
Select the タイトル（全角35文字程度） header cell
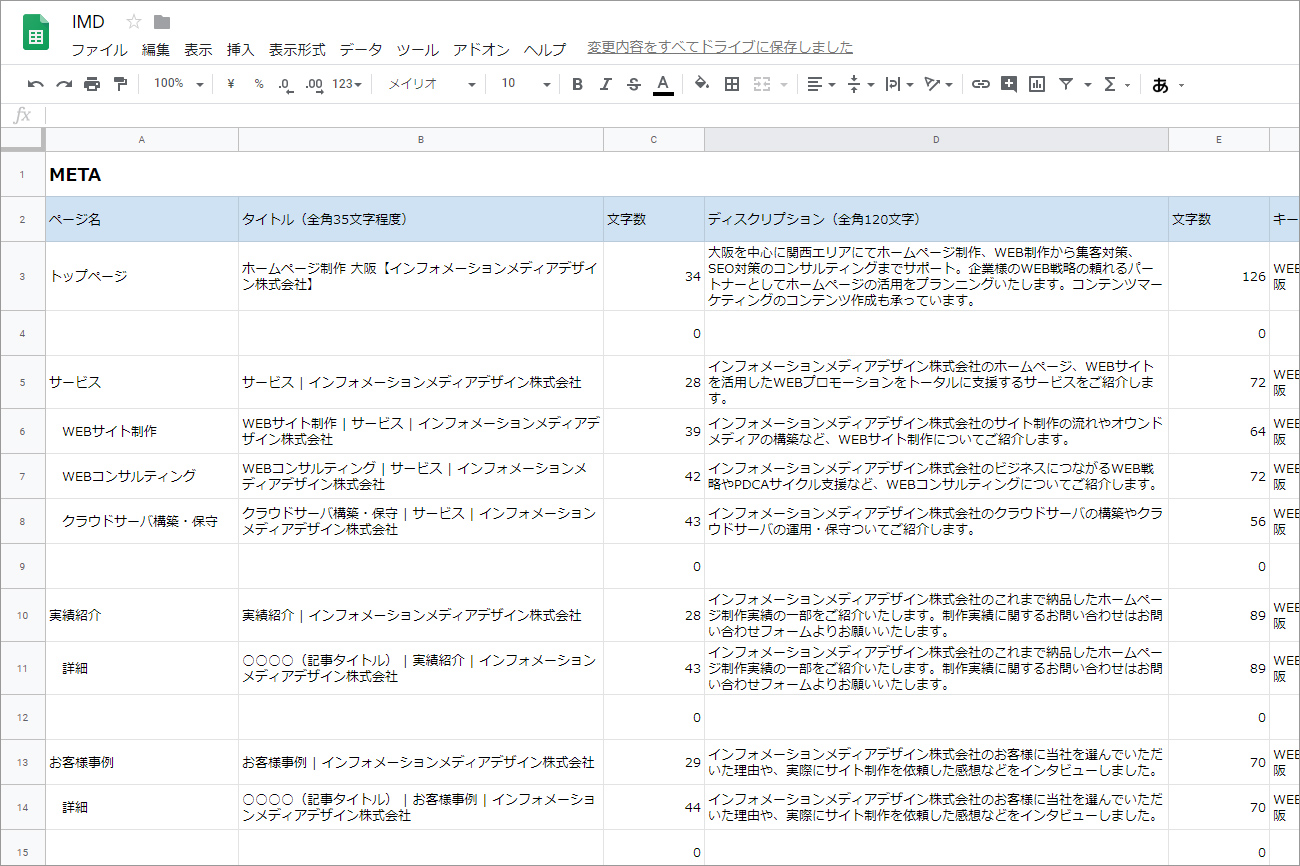(x=421, y=219)
